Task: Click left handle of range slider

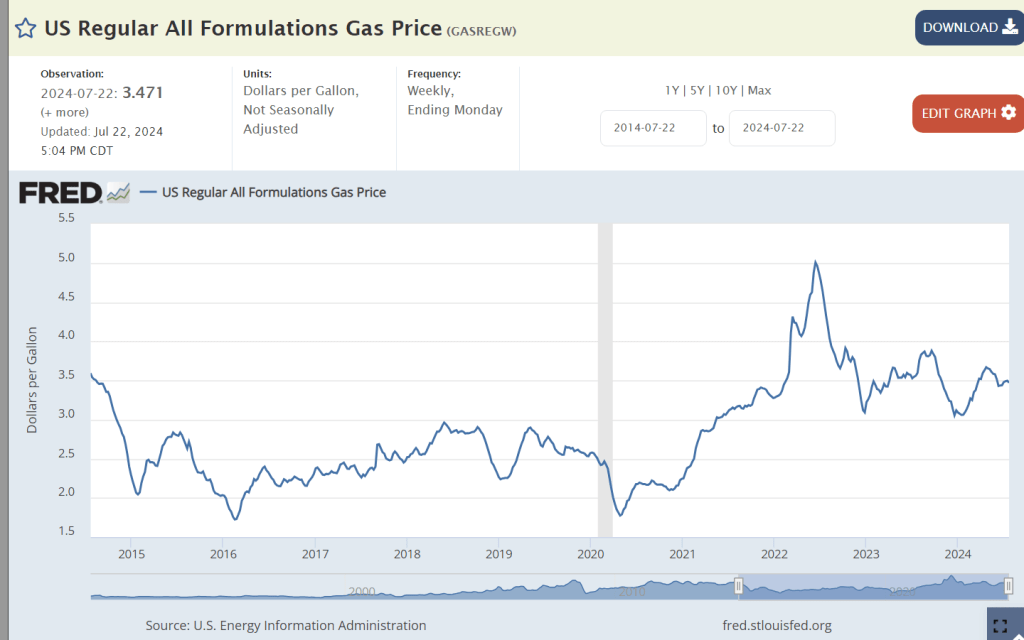Action: (739, 586)
